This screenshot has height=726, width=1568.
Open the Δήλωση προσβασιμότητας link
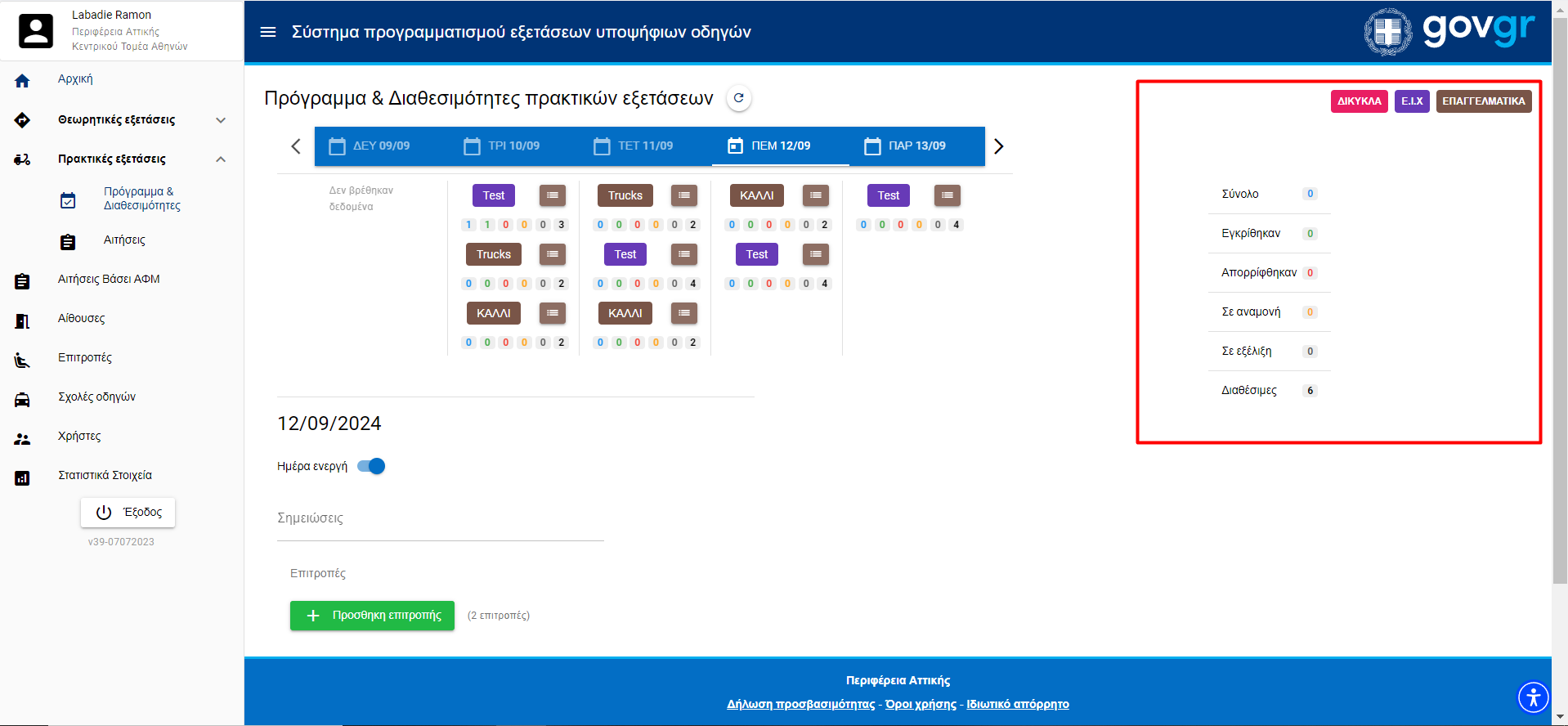point(800,704)
